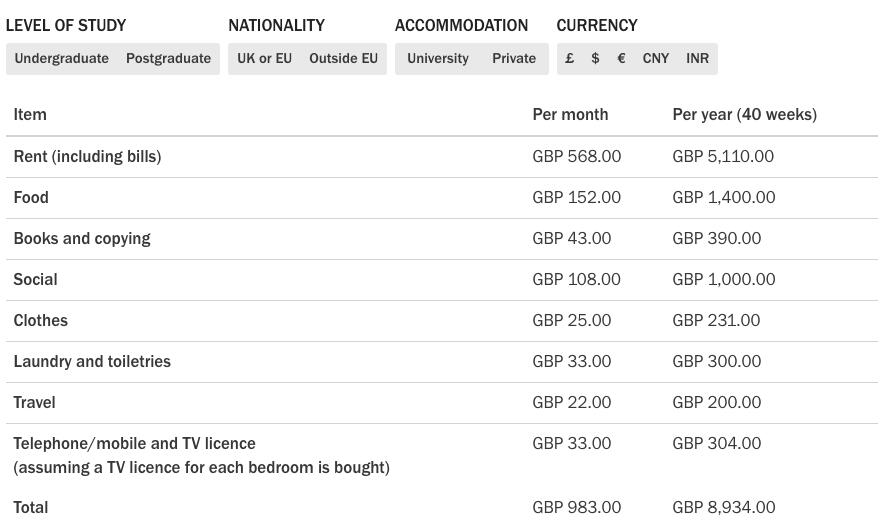Select the dollar ($) currency

(x=595, y=59)
